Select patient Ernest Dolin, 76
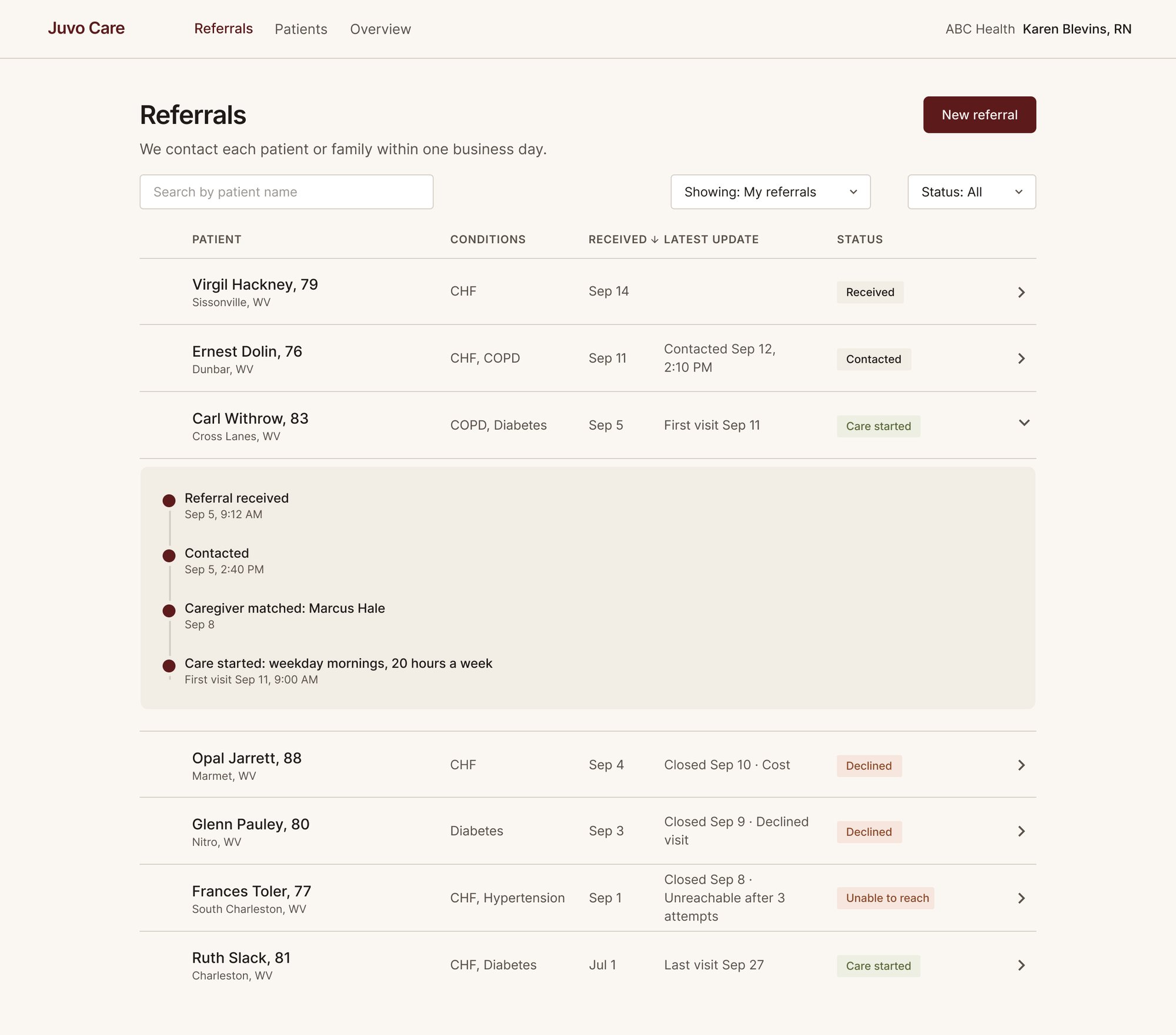This screenshot has width=1176, height=1035. coord(247,351)
